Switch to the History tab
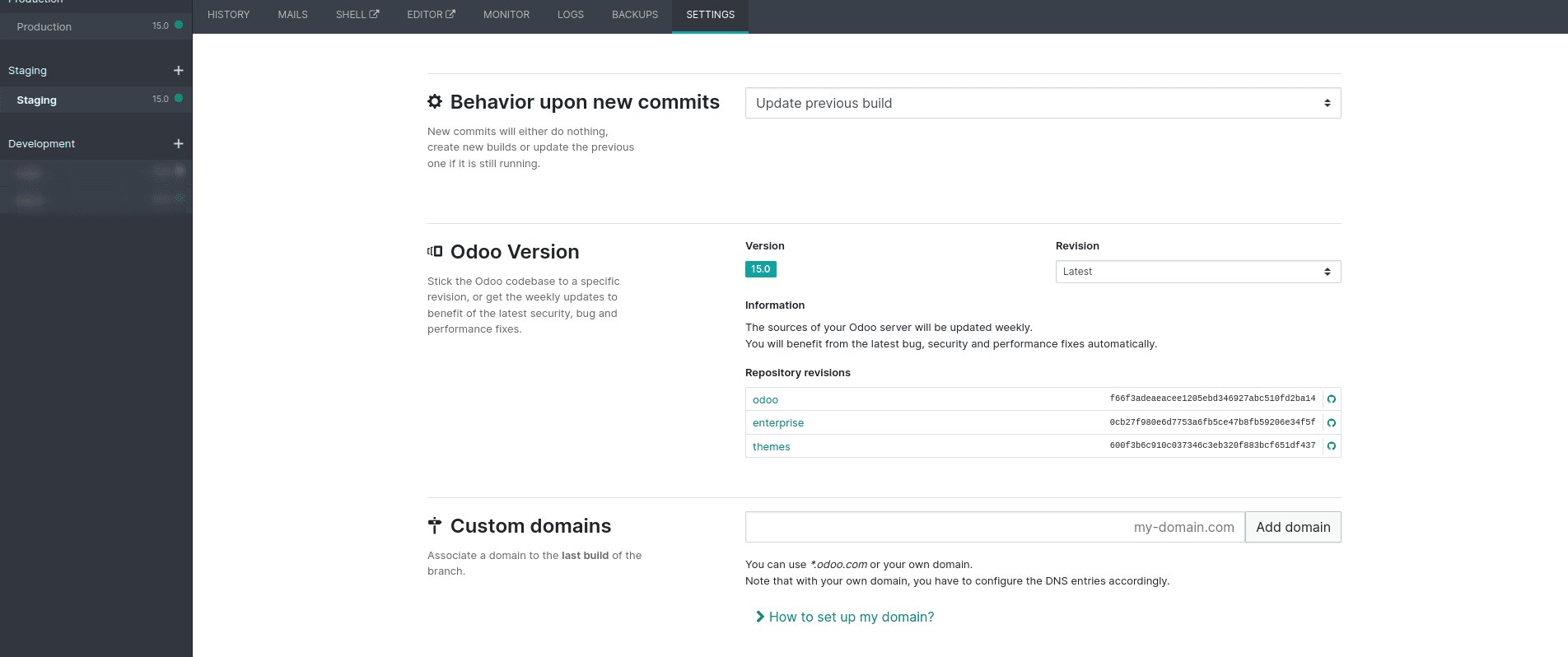Viewport: 1568px width, 657px height. [228, 15]
